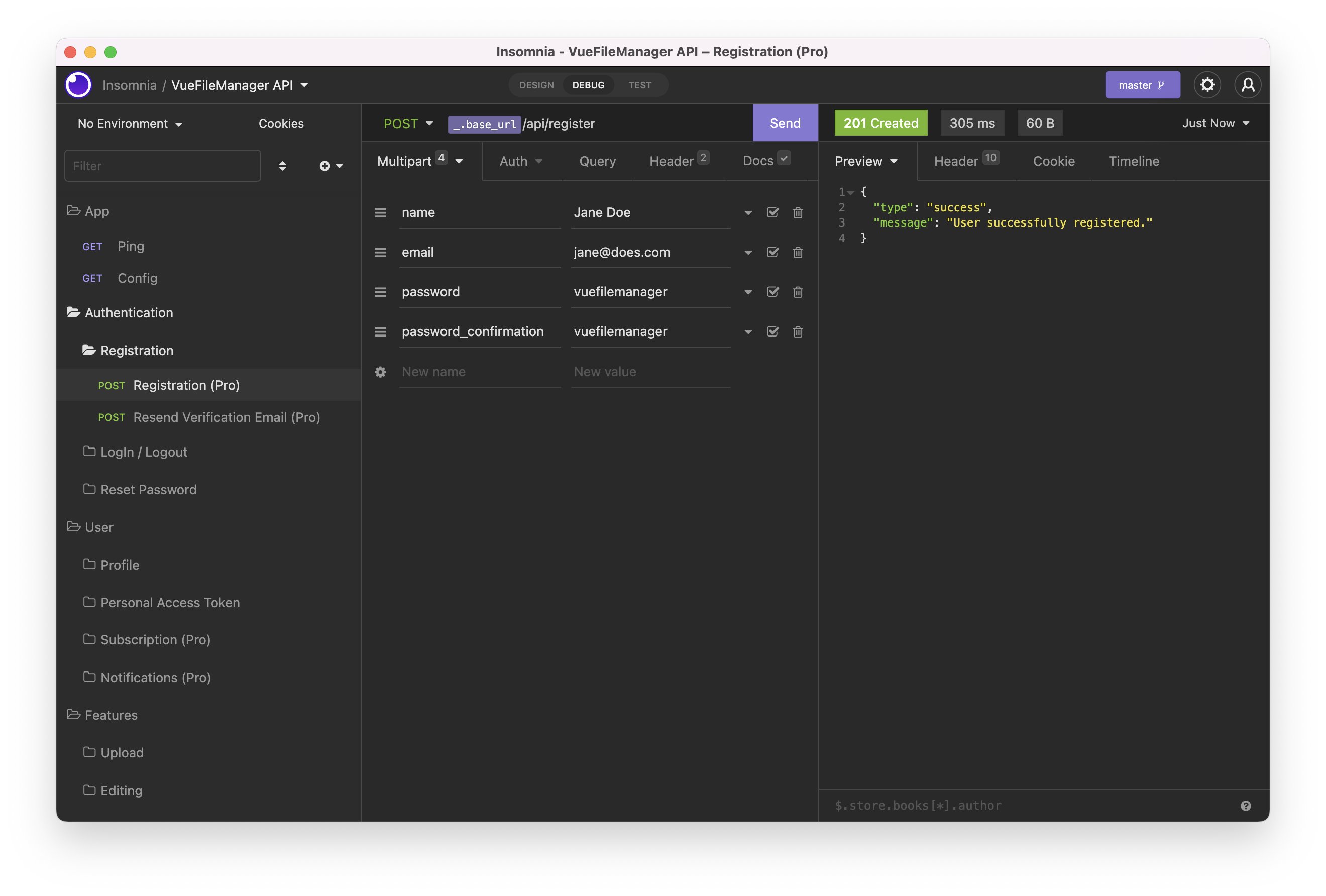Open the master branch menu

click(1142, 84)
